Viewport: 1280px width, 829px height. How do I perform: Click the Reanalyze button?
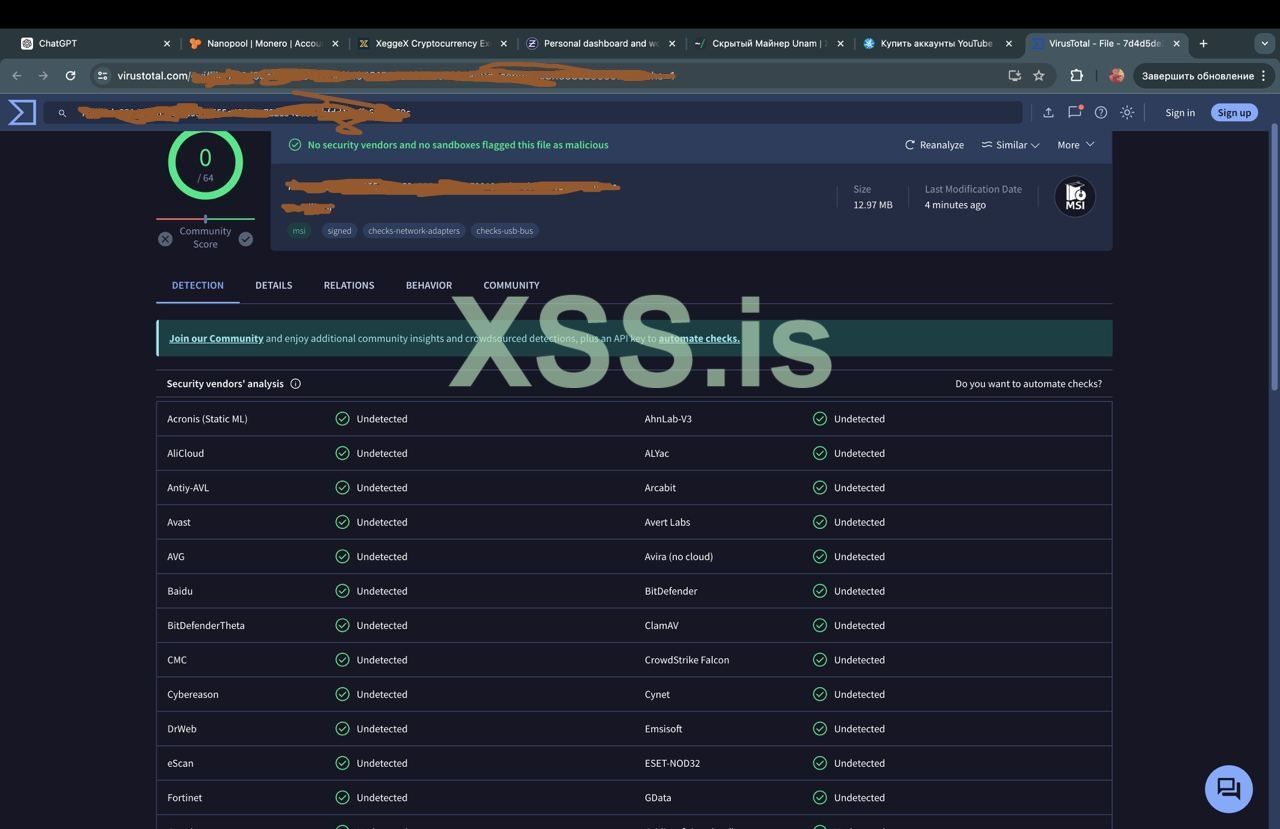(x=934, y=145)
